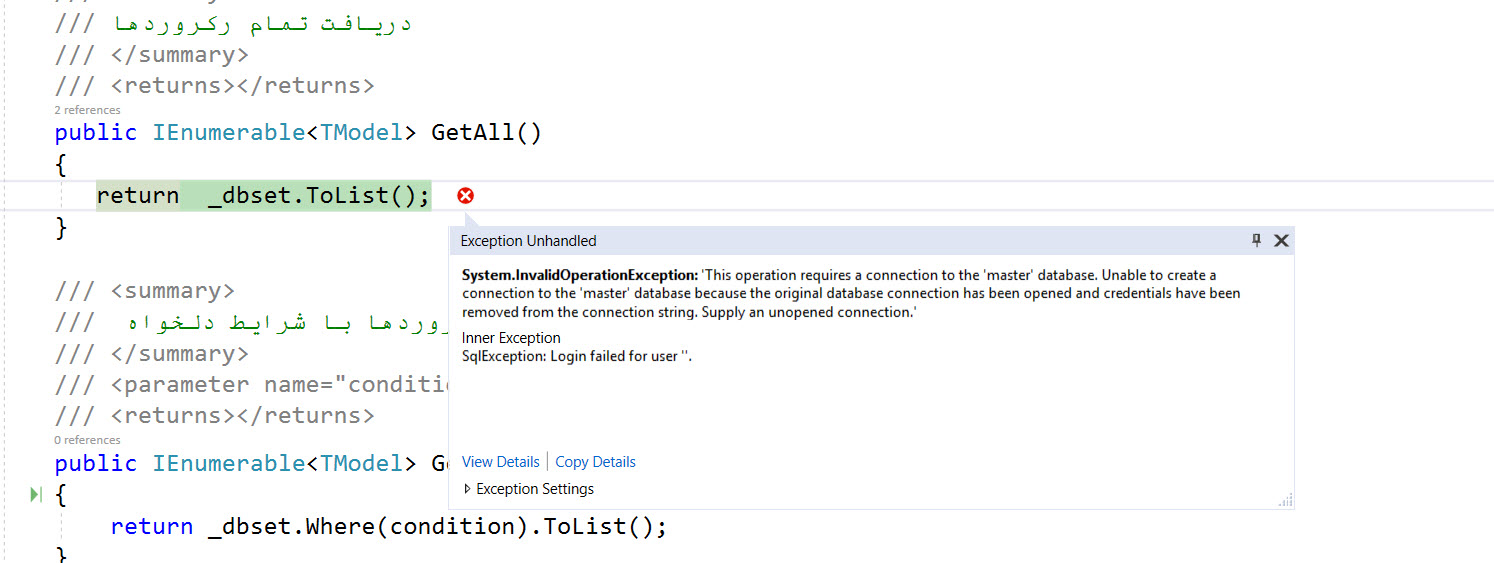Click the highlighted return _dbset.ToList() statement

tap(263, 196)
